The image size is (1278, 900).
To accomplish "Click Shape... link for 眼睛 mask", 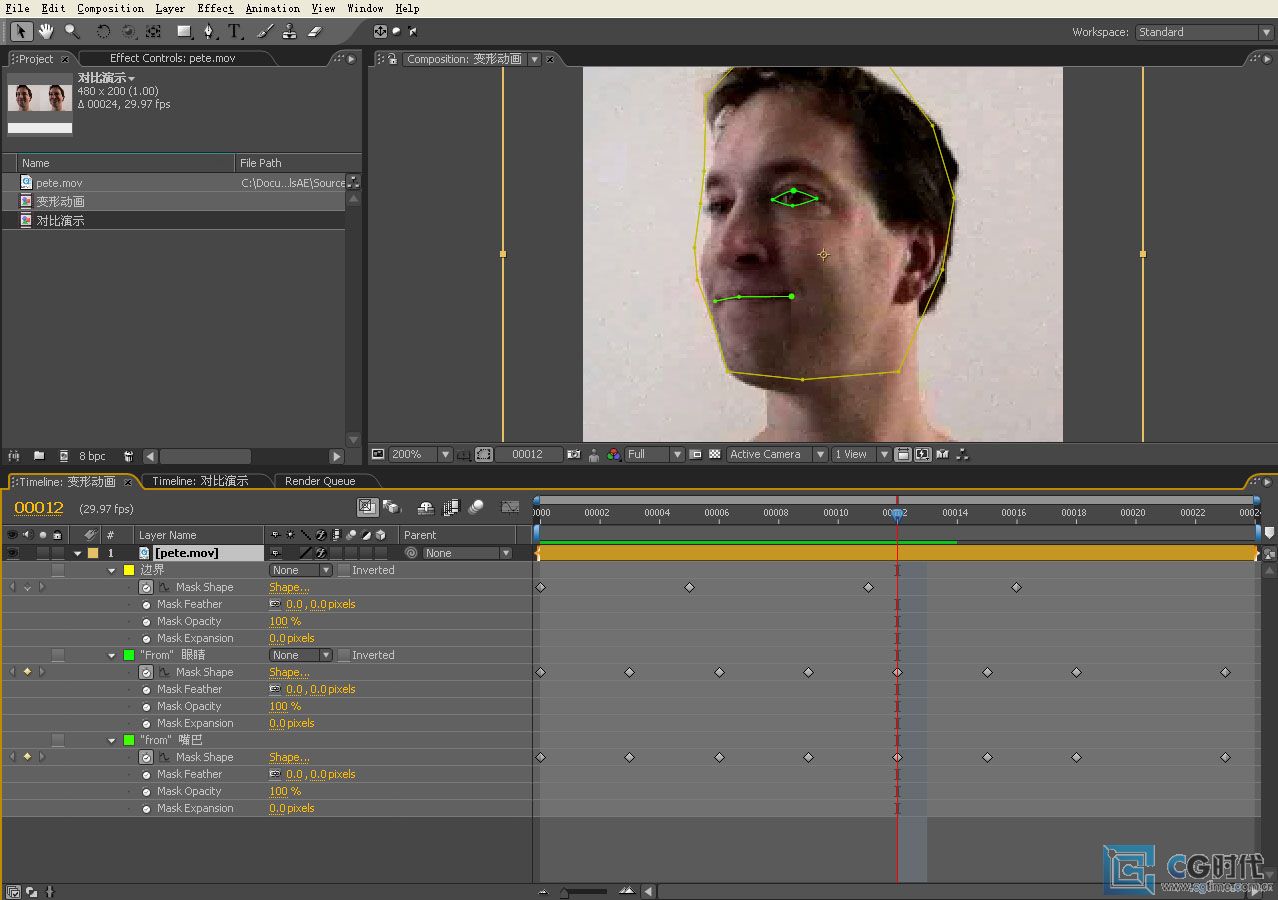I will 289,672.
